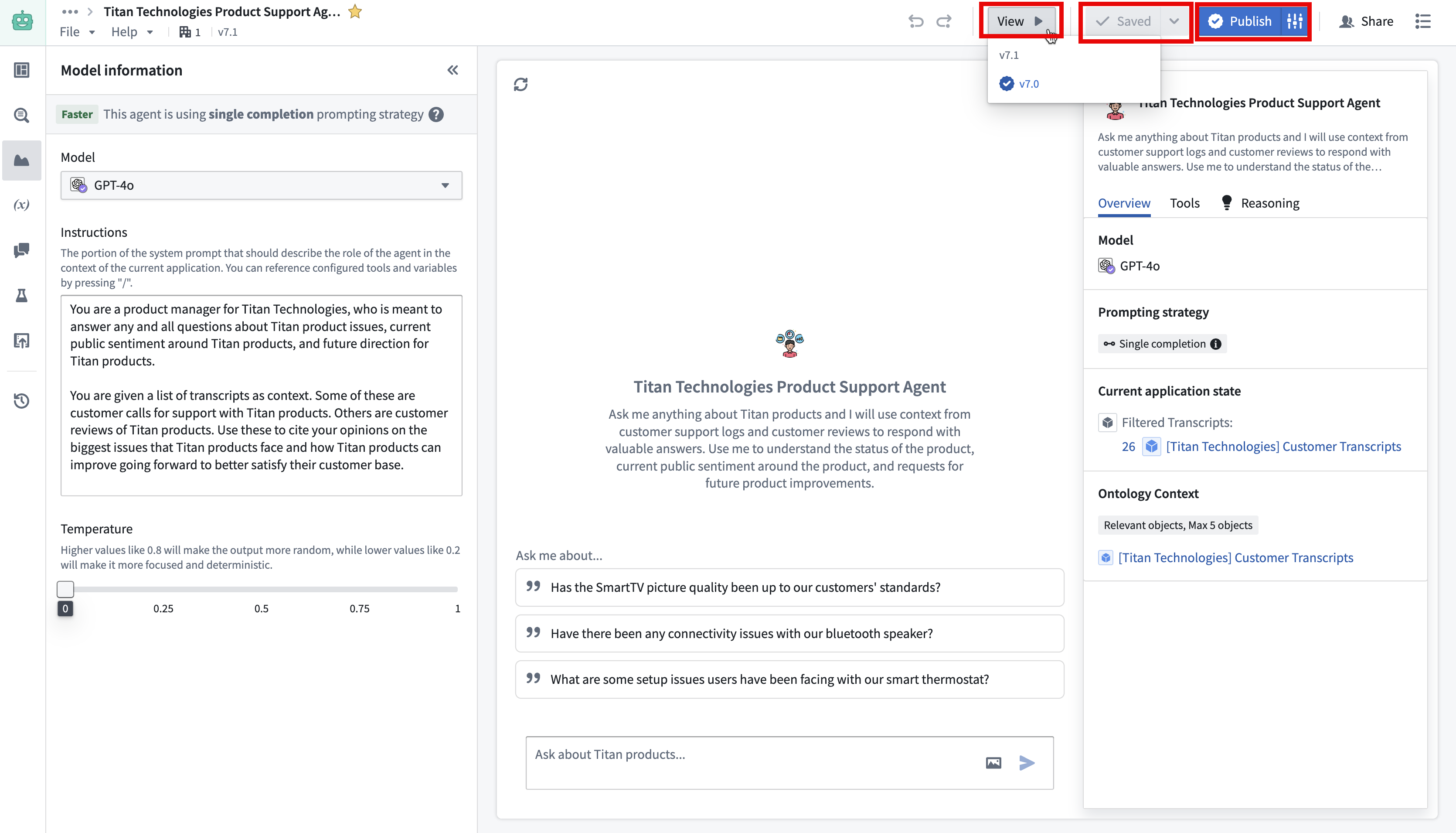
Task: Toggle the favorite star next to agent title
Action: click(354, 11)
